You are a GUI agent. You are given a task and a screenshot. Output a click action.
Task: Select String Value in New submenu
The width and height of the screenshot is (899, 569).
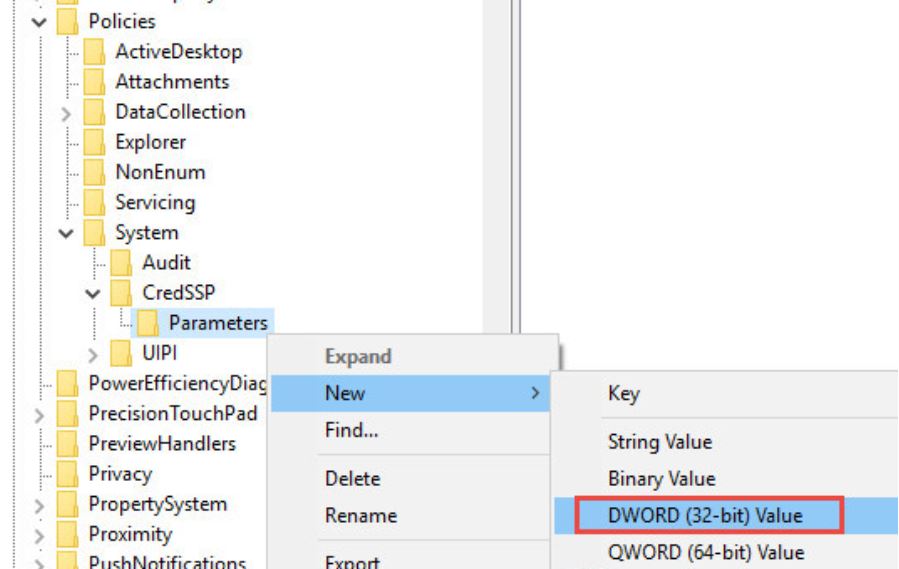point(659,441)
